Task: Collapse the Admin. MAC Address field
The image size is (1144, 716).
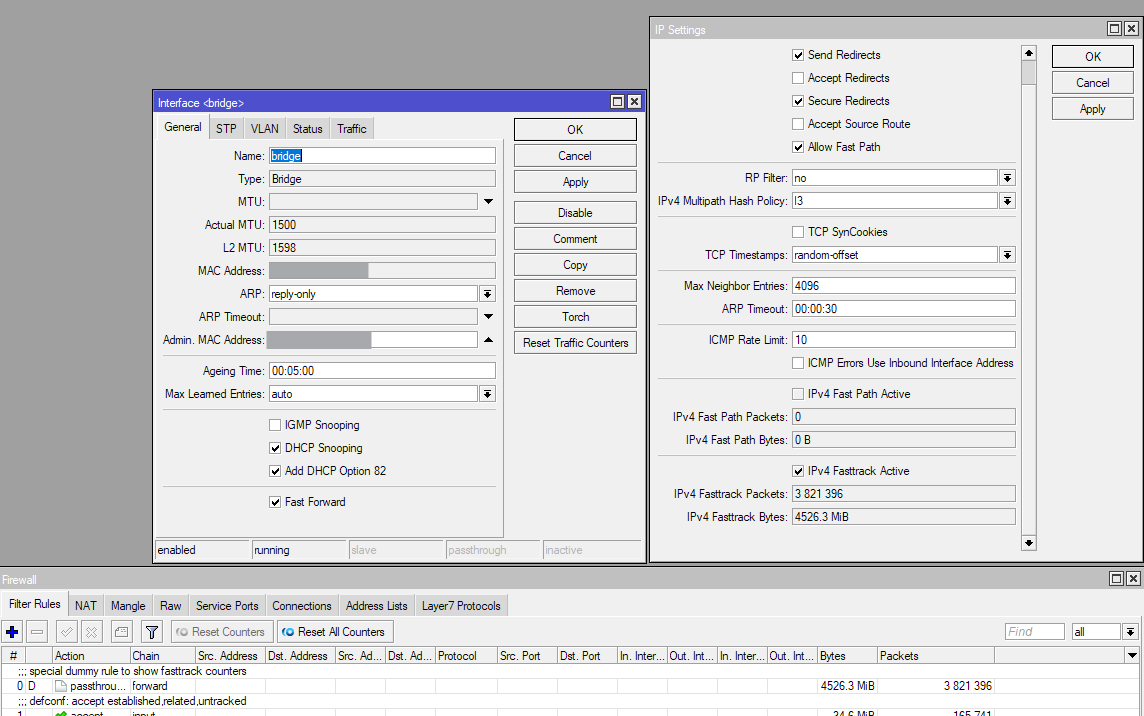Action: coord(488,340)
